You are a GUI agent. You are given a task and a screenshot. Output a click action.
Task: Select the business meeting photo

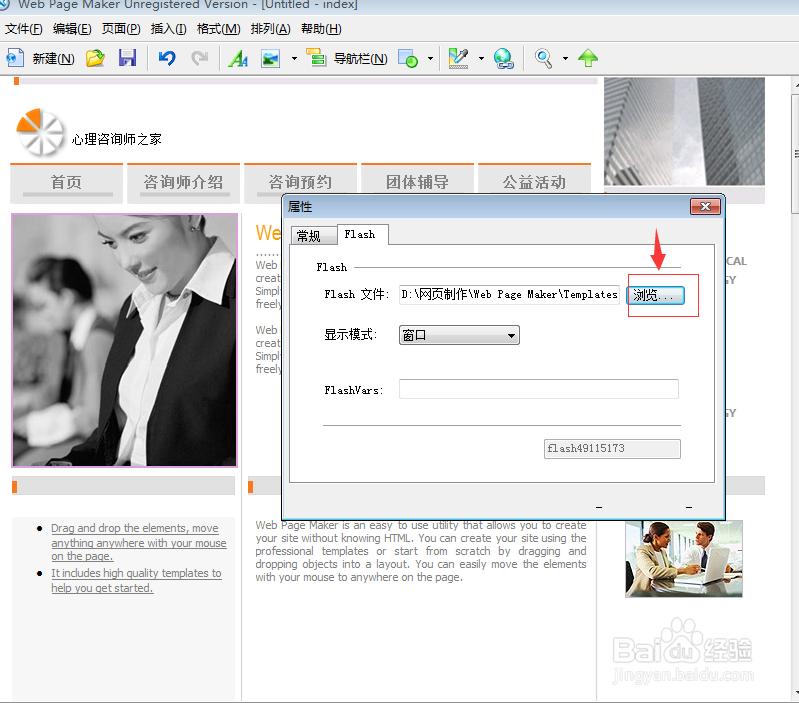[x=684, y=558]
